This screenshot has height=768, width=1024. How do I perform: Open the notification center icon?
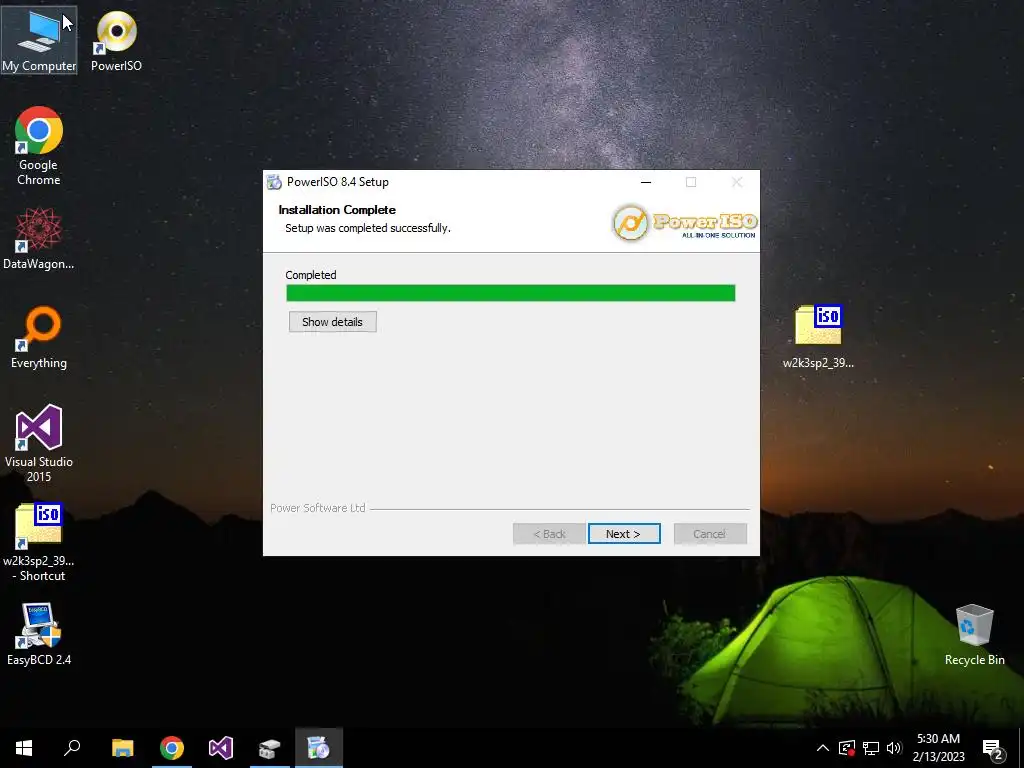(993, 749)
